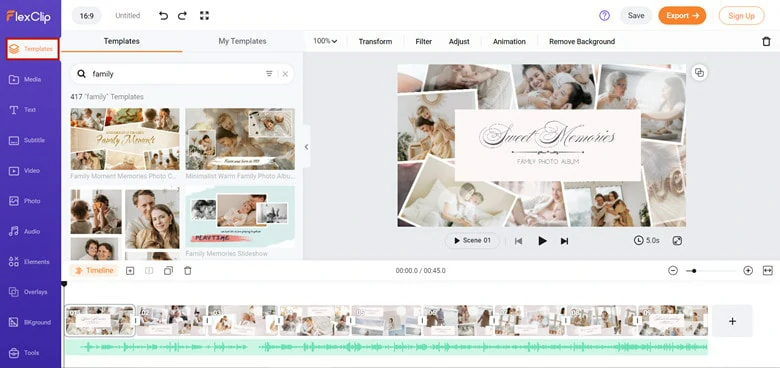Toggle fit-timeline-to-width icon

coord(767,271)
